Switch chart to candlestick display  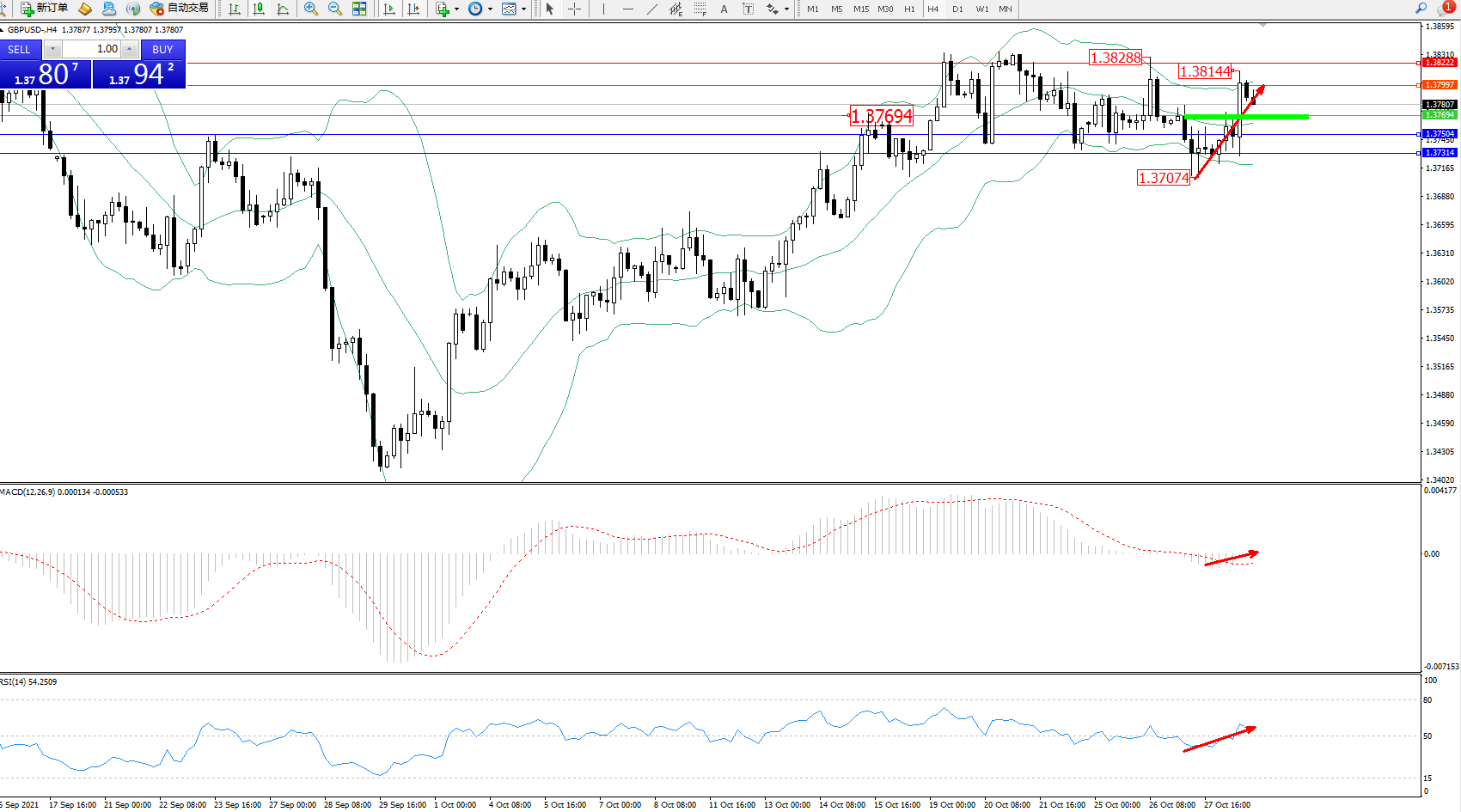pos(259,9)
